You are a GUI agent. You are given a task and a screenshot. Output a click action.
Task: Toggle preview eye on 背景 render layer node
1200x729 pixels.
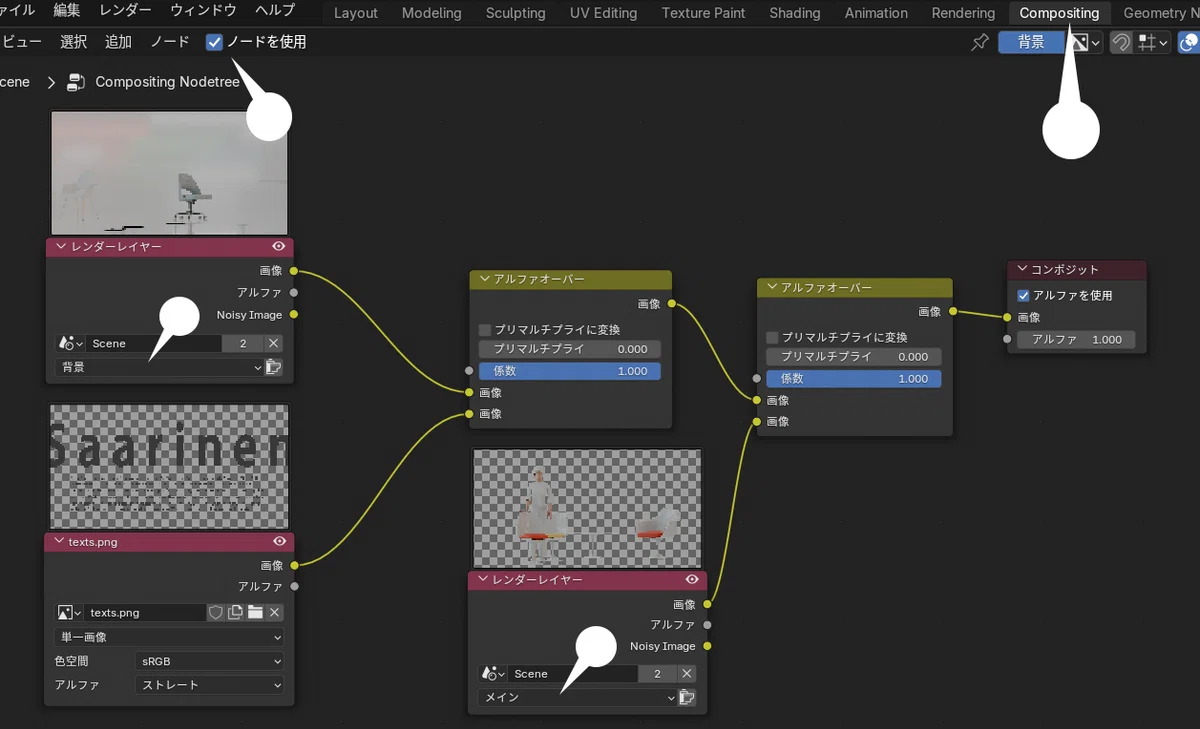click(278, 246)
